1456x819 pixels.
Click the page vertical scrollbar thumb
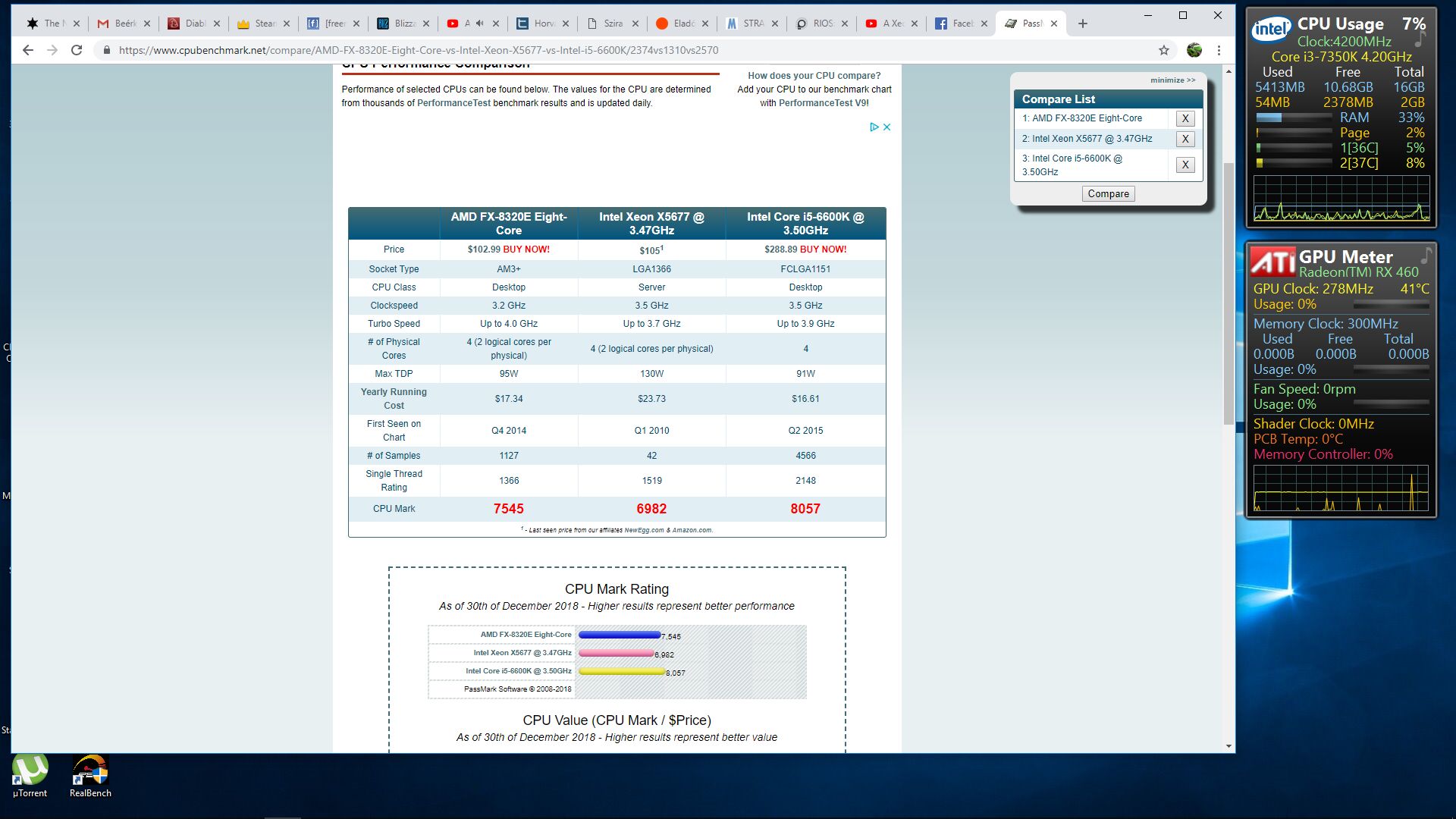point(1228,293)
